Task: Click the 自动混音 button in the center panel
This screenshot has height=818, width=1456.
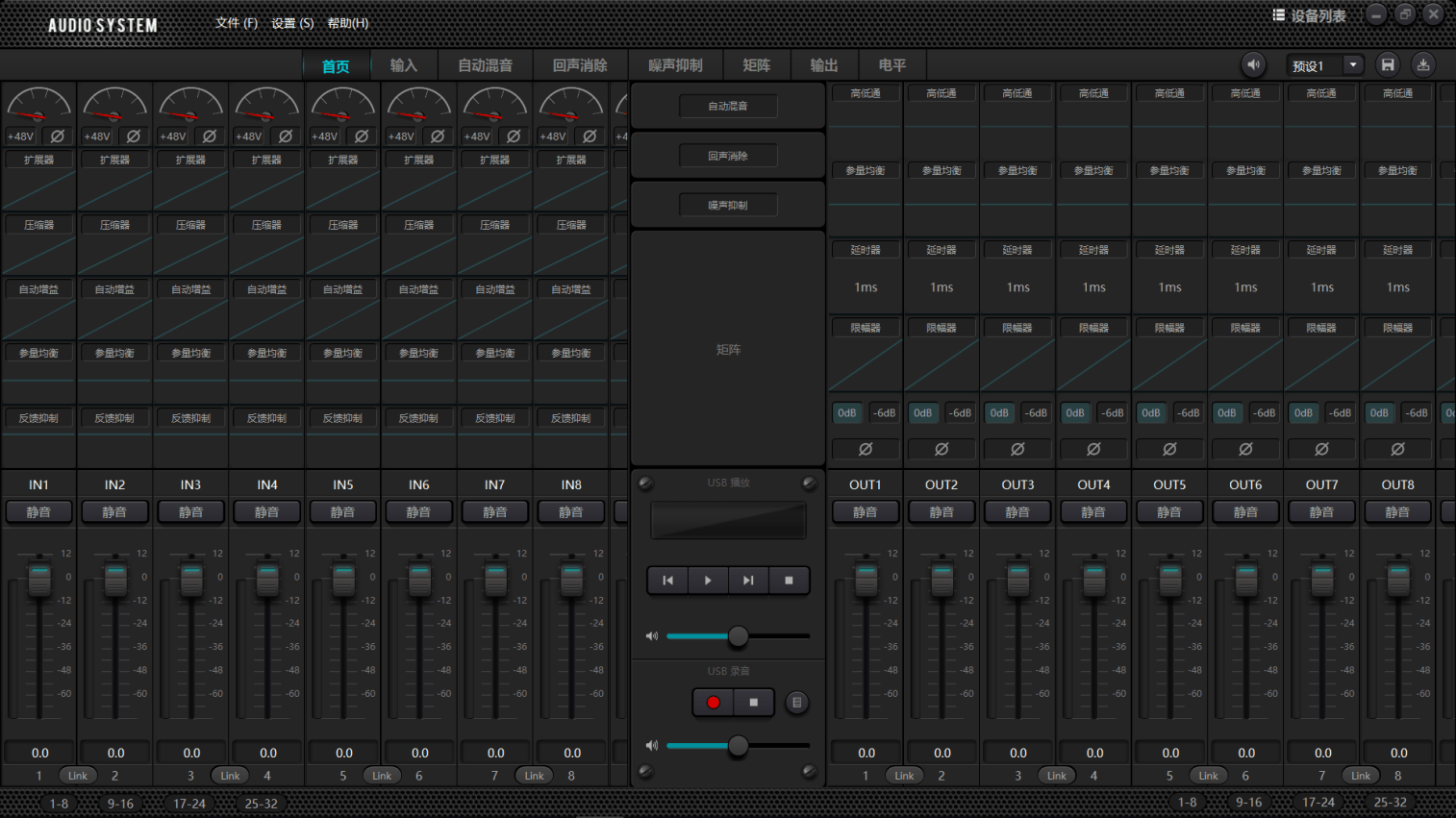Action: pyautogui.click(x=727, y=106)
